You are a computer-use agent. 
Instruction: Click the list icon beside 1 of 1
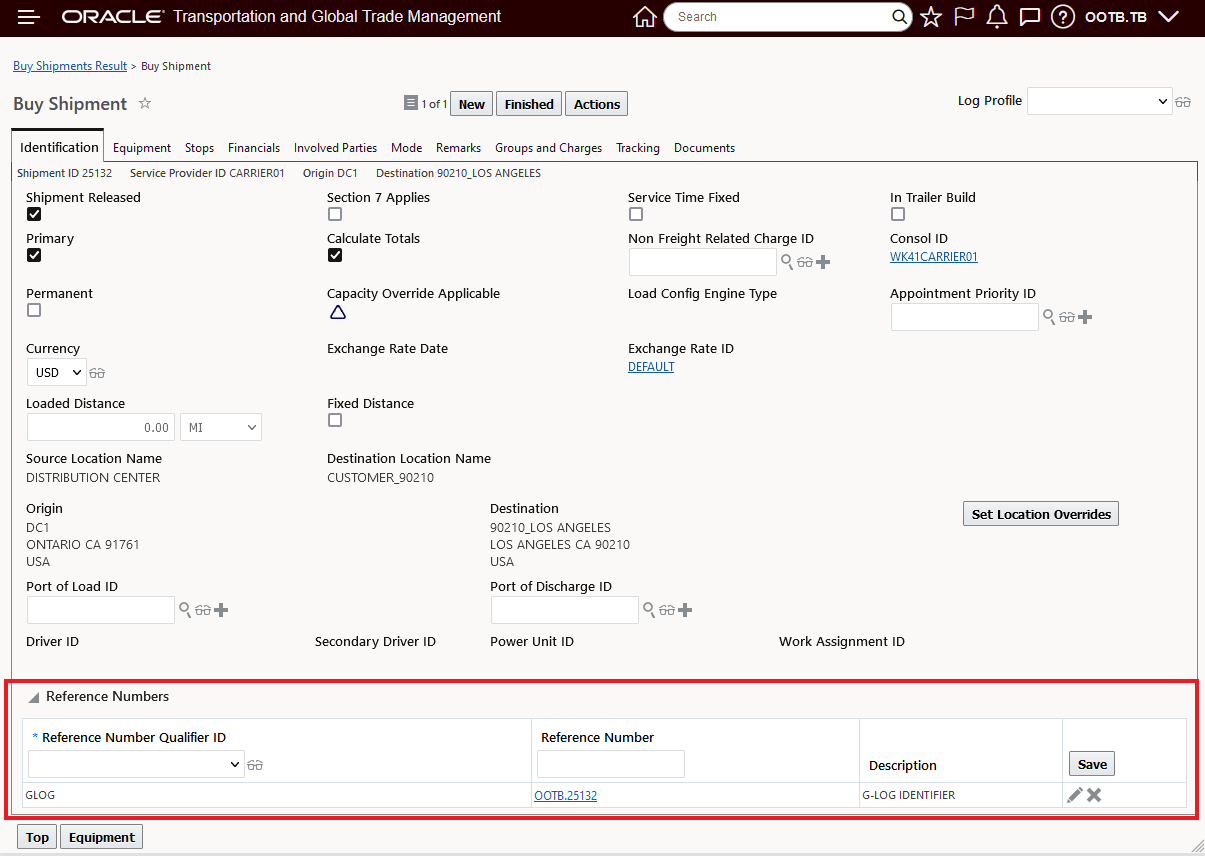410,103
